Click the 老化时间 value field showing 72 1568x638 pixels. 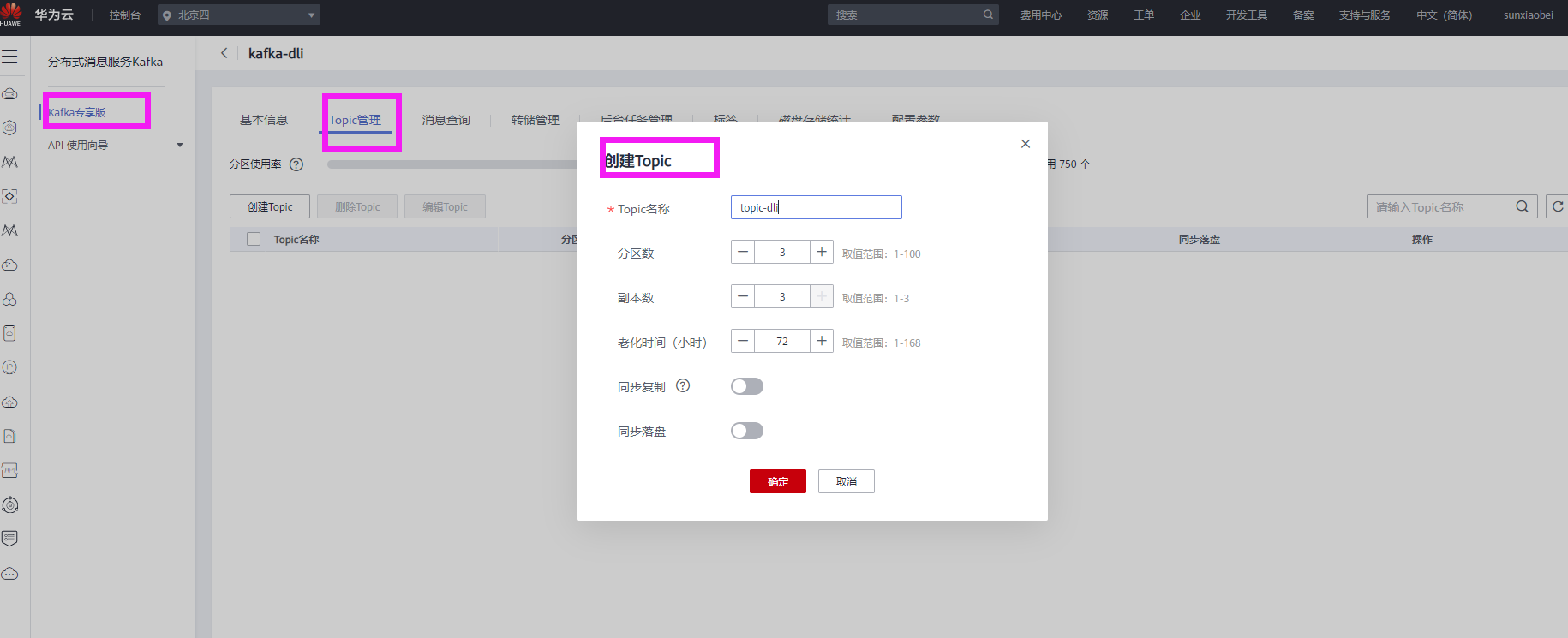(x=782, y=341)
